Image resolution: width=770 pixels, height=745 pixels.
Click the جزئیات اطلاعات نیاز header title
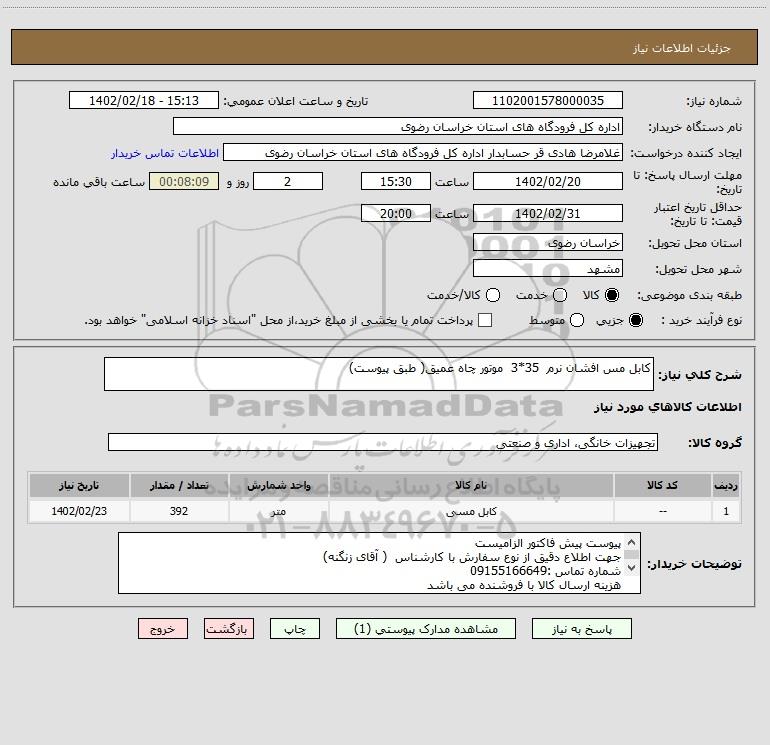pos(682,48)
